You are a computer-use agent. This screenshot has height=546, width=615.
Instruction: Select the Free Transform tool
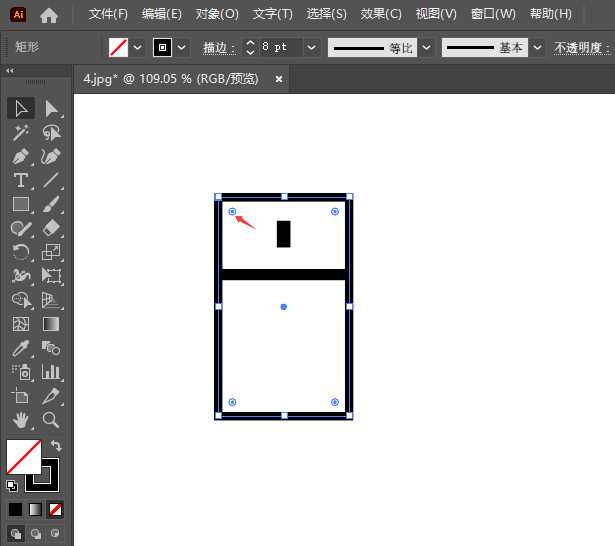[x=51, y=276]
